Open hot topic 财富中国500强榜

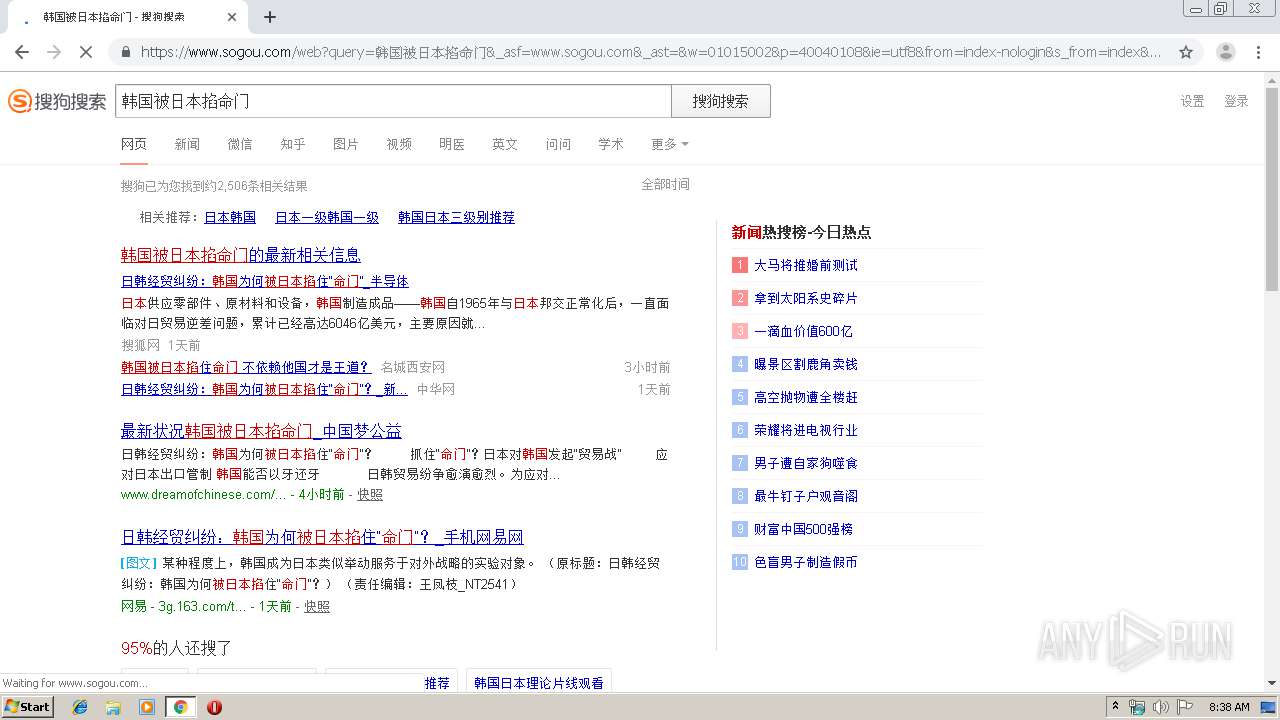click(x=803, y=529)
